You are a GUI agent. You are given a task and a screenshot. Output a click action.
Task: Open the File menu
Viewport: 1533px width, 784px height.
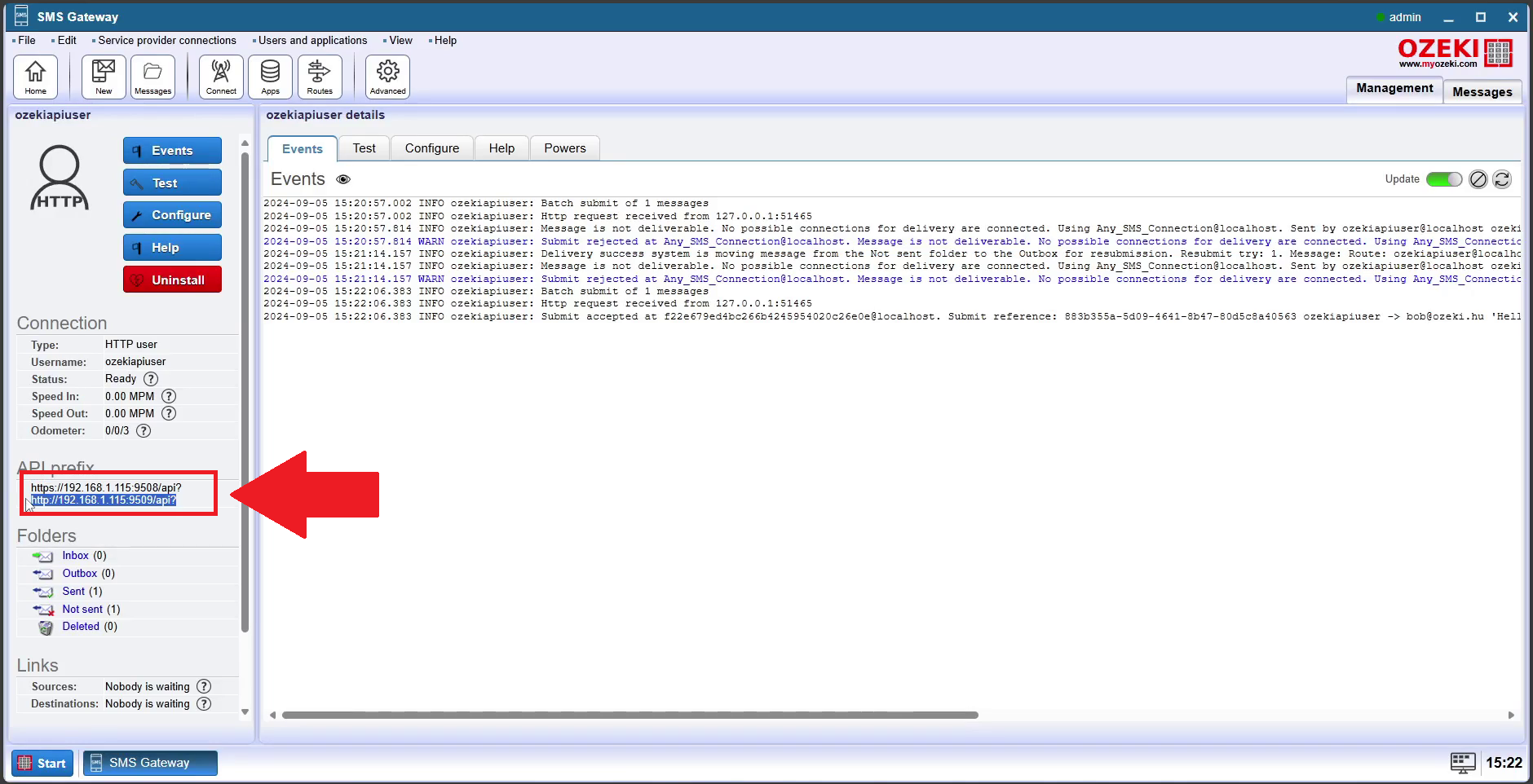pyautogui.click(x=27, y=40)
